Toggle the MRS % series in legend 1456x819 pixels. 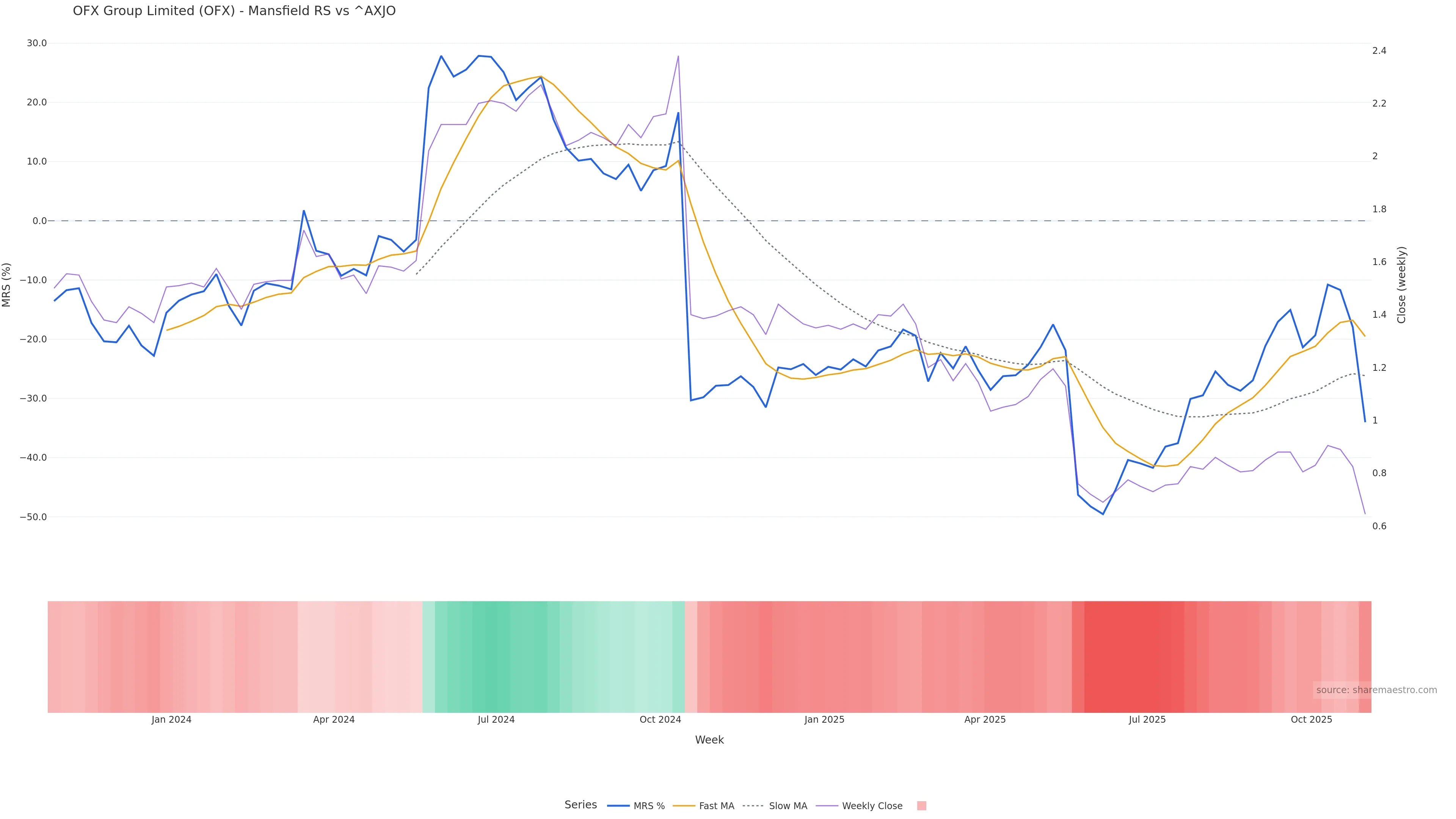pos(648,805)
